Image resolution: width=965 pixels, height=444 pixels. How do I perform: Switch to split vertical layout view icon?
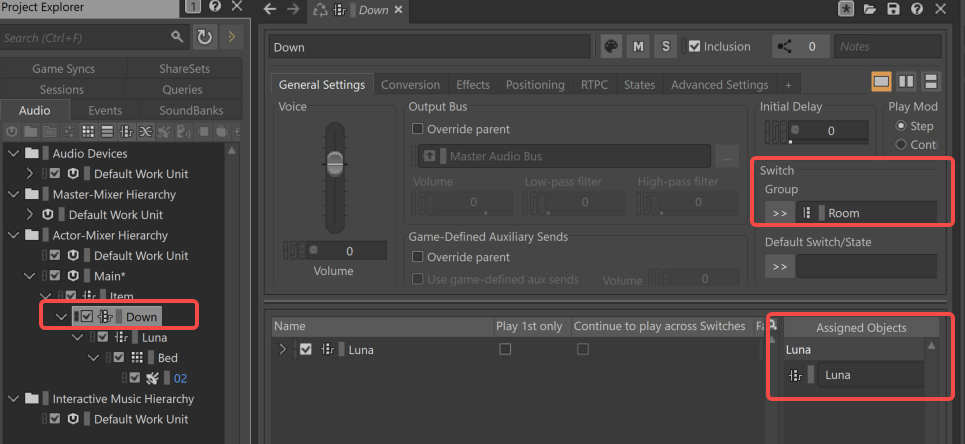(x=906, y=82)
